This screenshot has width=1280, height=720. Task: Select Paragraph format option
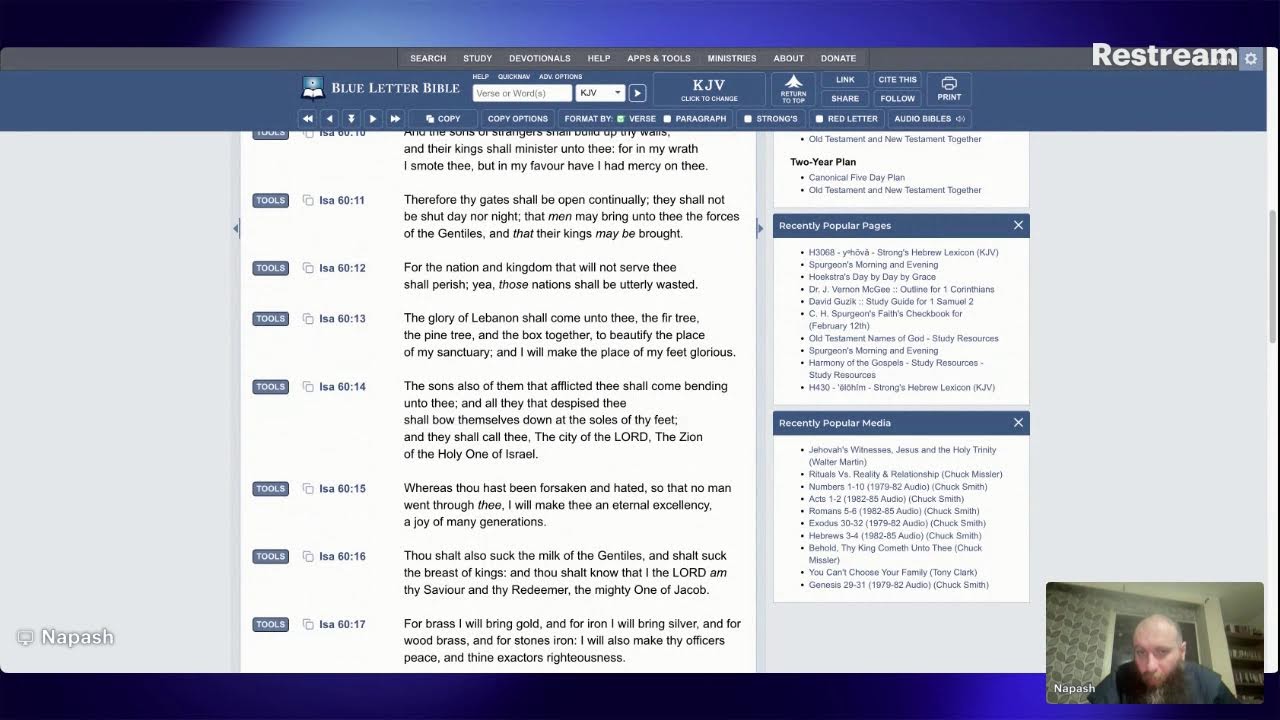pyautogui.click(x=695, y=119)
